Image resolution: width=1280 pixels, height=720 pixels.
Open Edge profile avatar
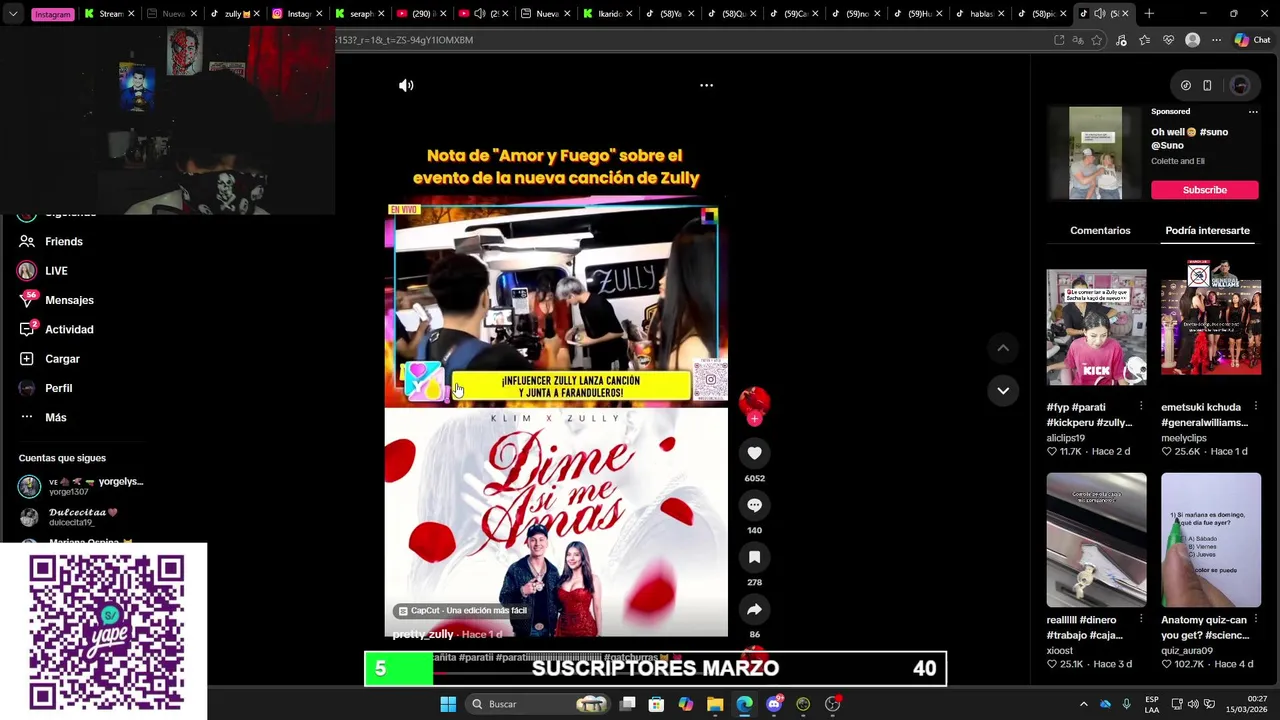pos(1192,40)
